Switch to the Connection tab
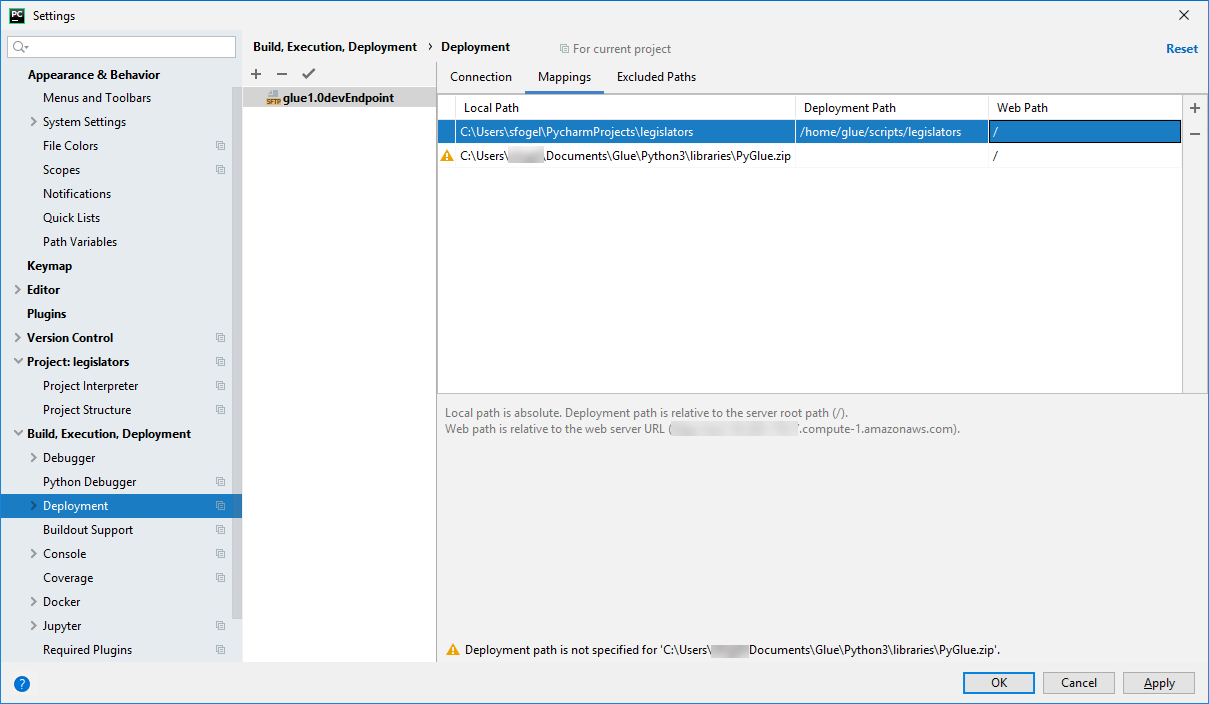This screenshot has width=1209, height=704. tap(481, 76)
